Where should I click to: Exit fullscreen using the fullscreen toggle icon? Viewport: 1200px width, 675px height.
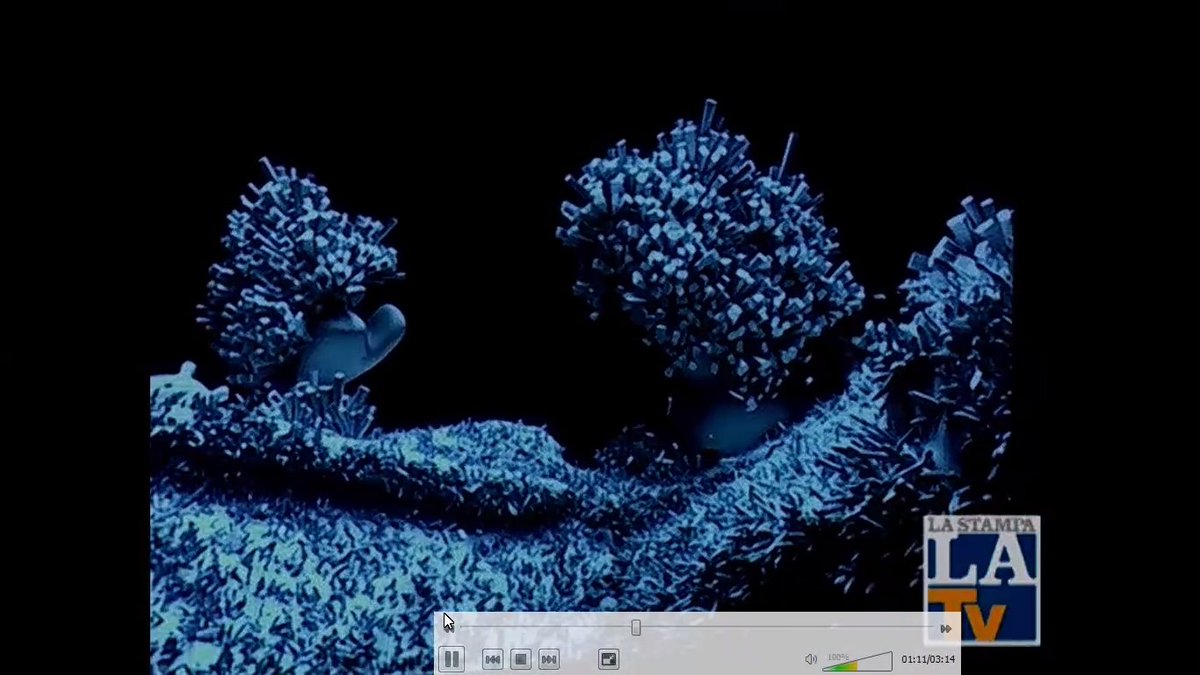[608, 659]
